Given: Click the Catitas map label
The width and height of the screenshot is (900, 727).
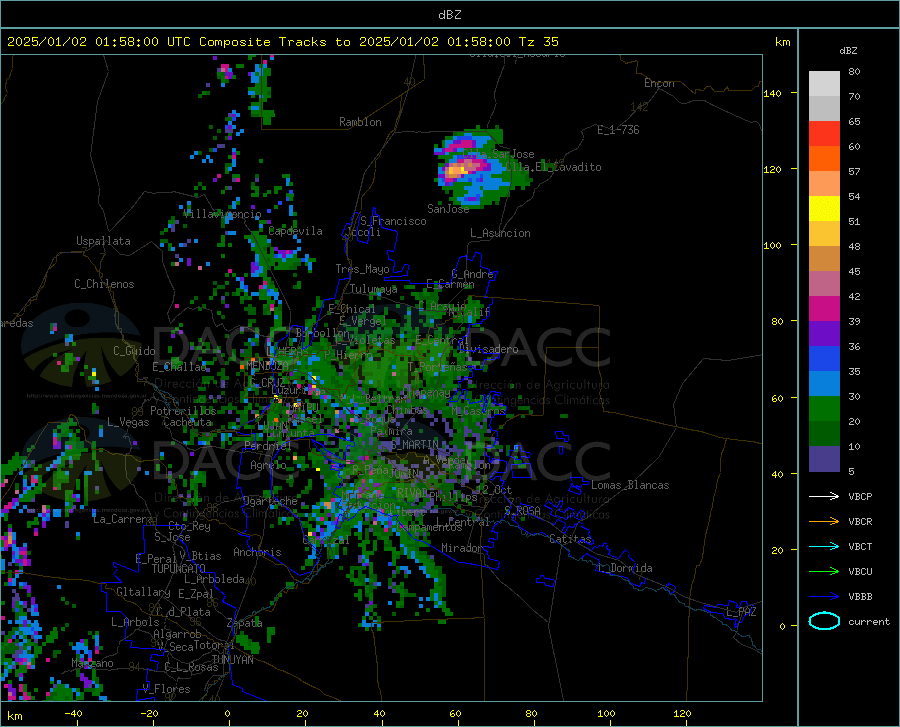Looking at the screenshot, I should (570, 539).
